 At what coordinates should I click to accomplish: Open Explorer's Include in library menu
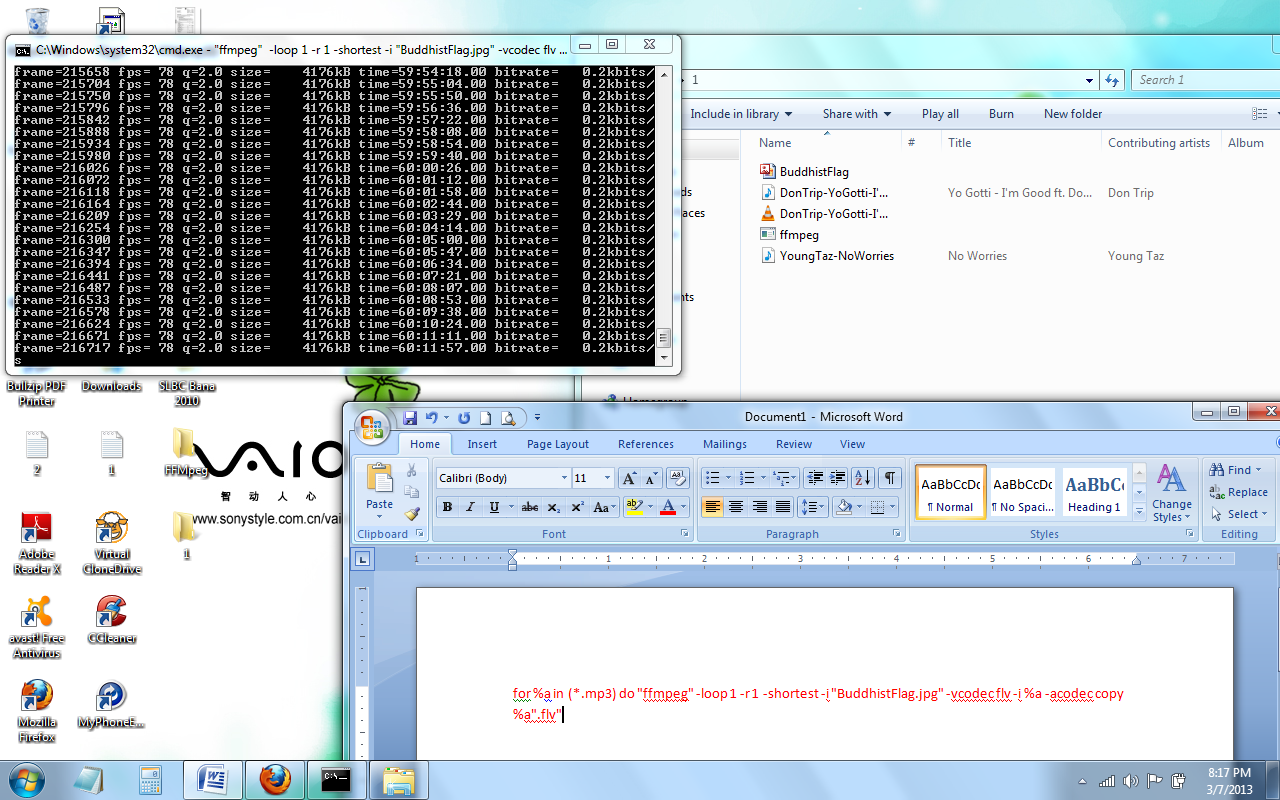click(741, 114)
